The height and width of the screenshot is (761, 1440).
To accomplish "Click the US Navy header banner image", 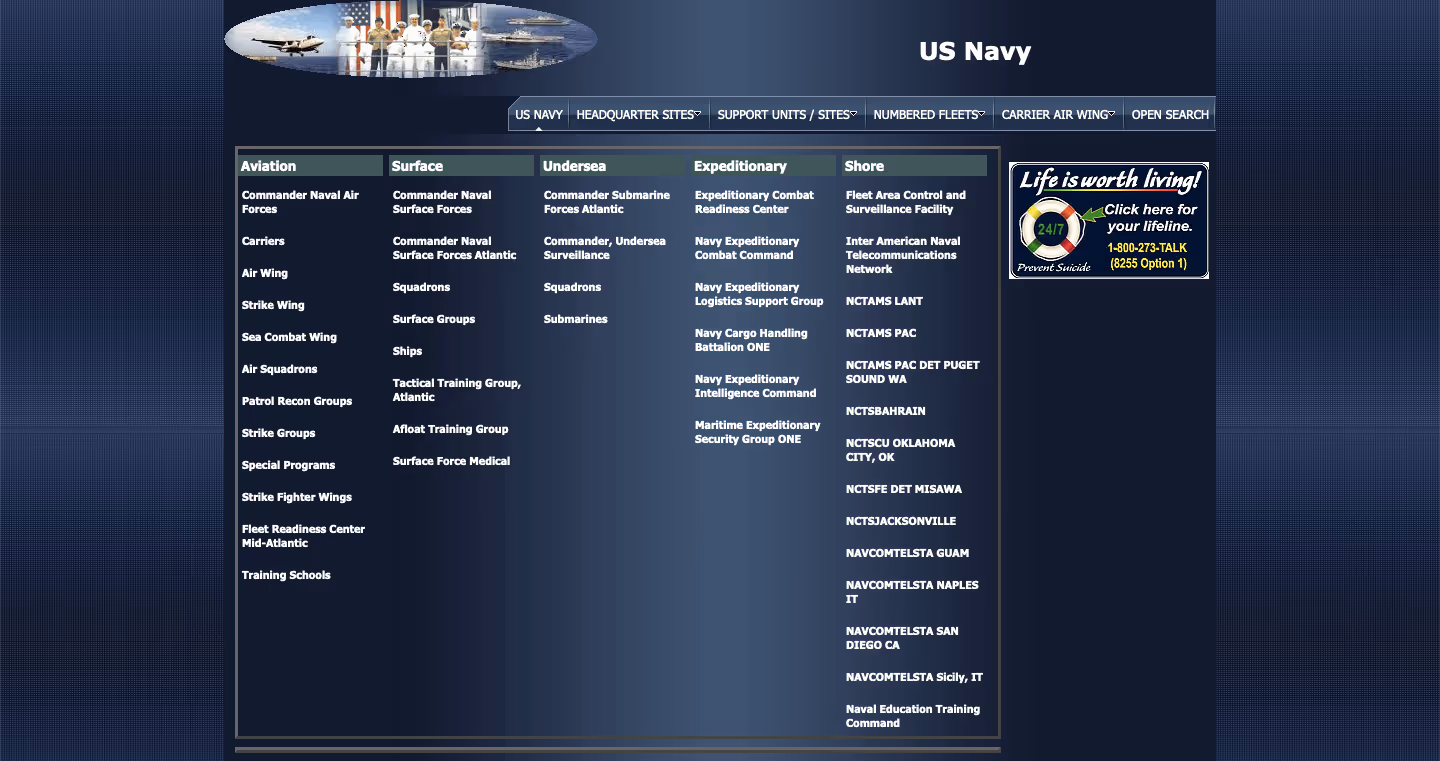I will (x=411, y=40).
